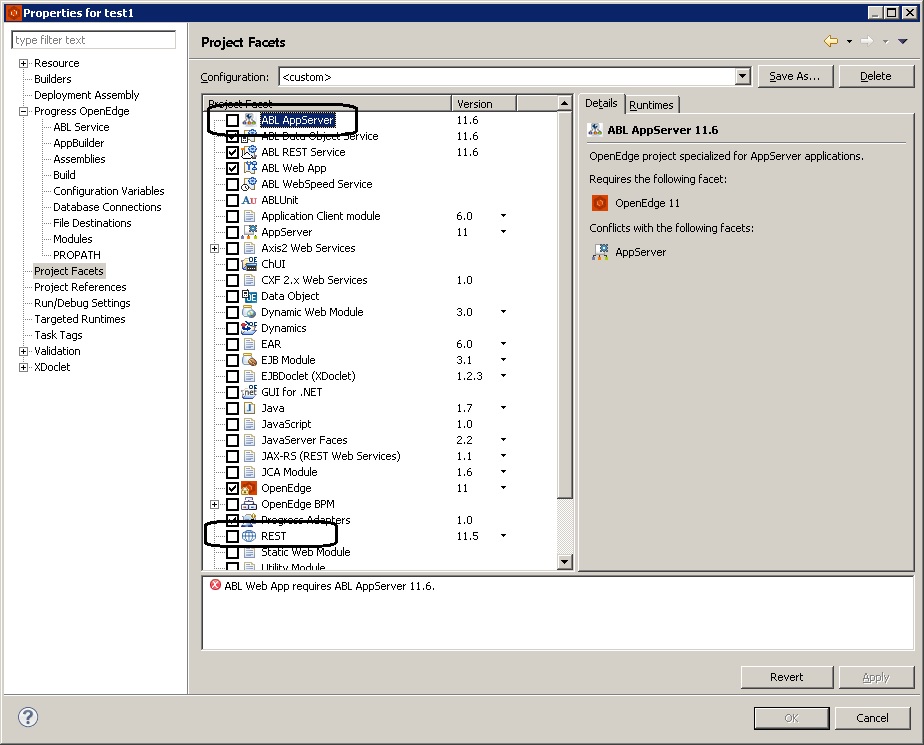Image resolution: width=924 pixels, height=745 pixels.
Task: Collapse the Progress OpenEdge tree node
Action: click(x=23, y=111)
